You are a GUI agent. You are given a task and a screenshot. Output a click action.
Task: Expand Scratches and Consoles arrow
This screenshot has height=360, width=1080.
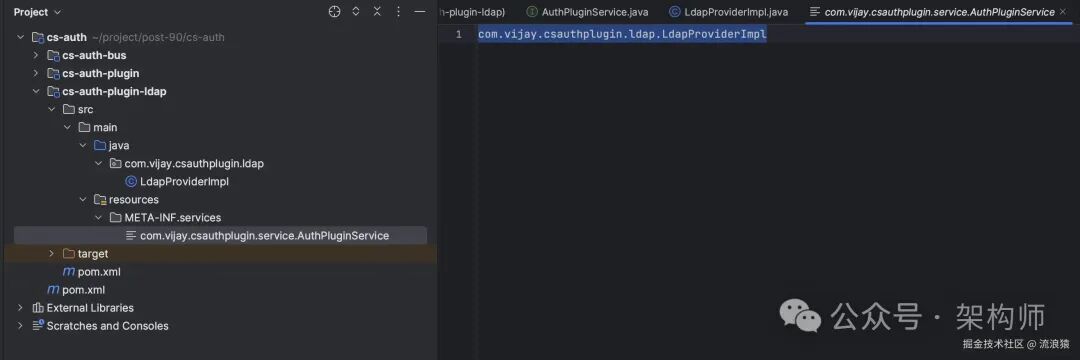20,326
